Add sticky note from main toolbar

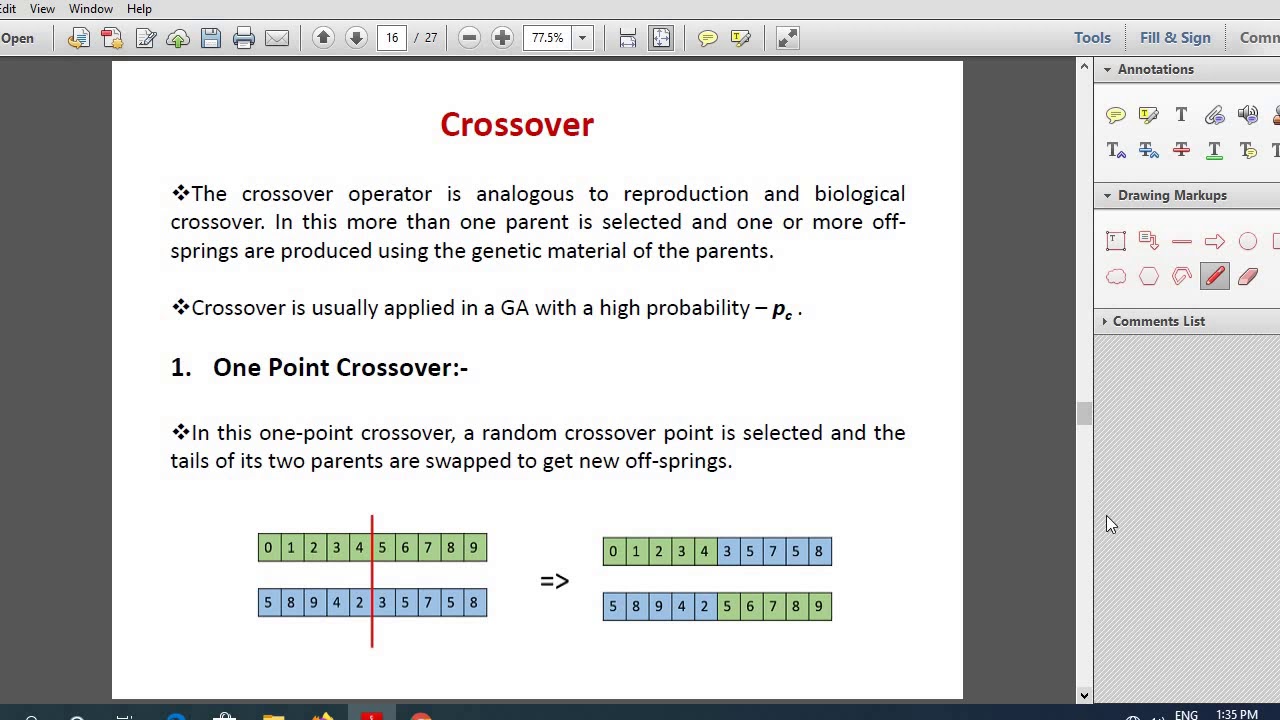point(708,38)
